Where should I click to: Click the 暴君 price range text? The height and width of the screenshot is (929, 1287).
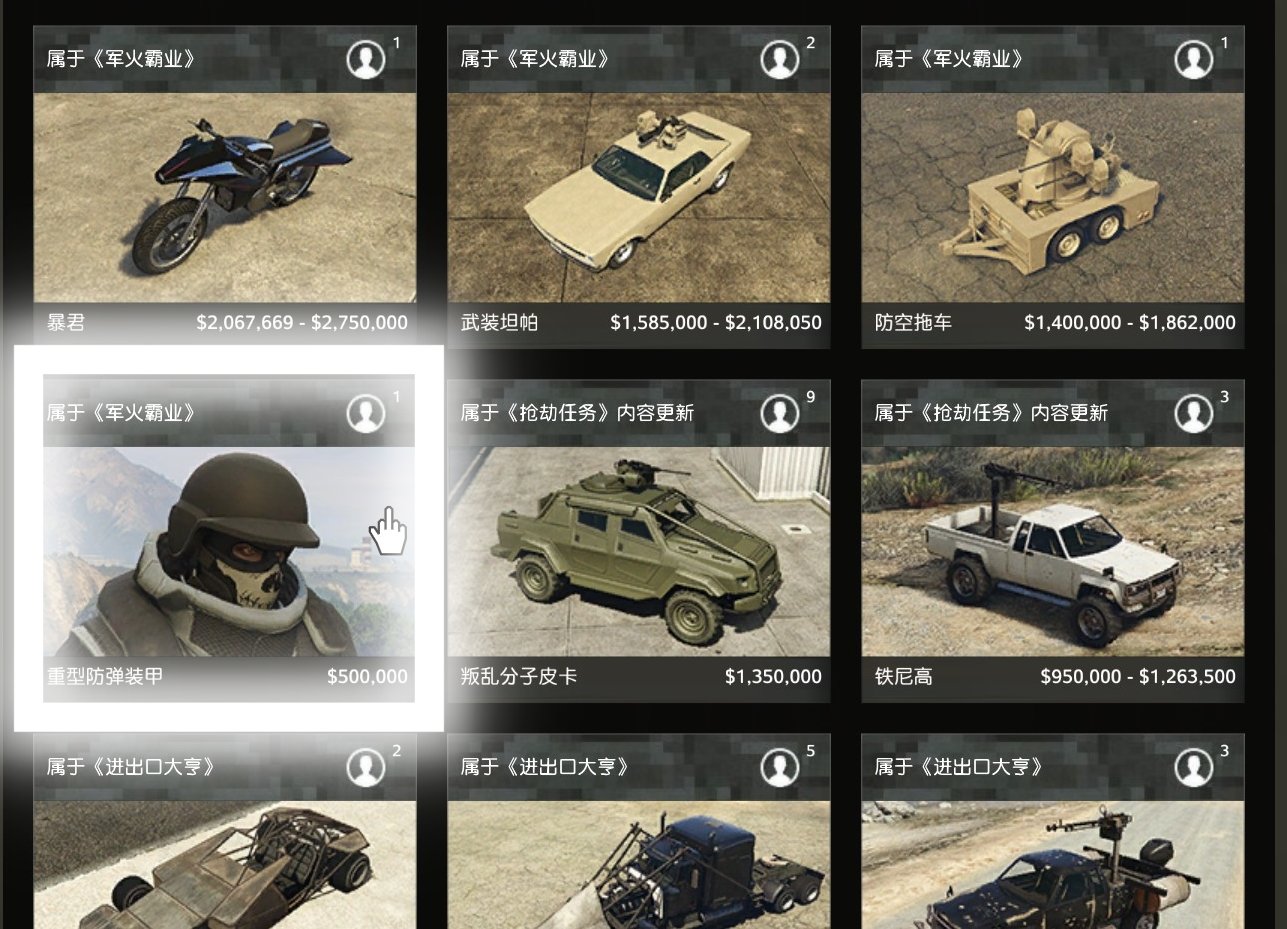302,323
